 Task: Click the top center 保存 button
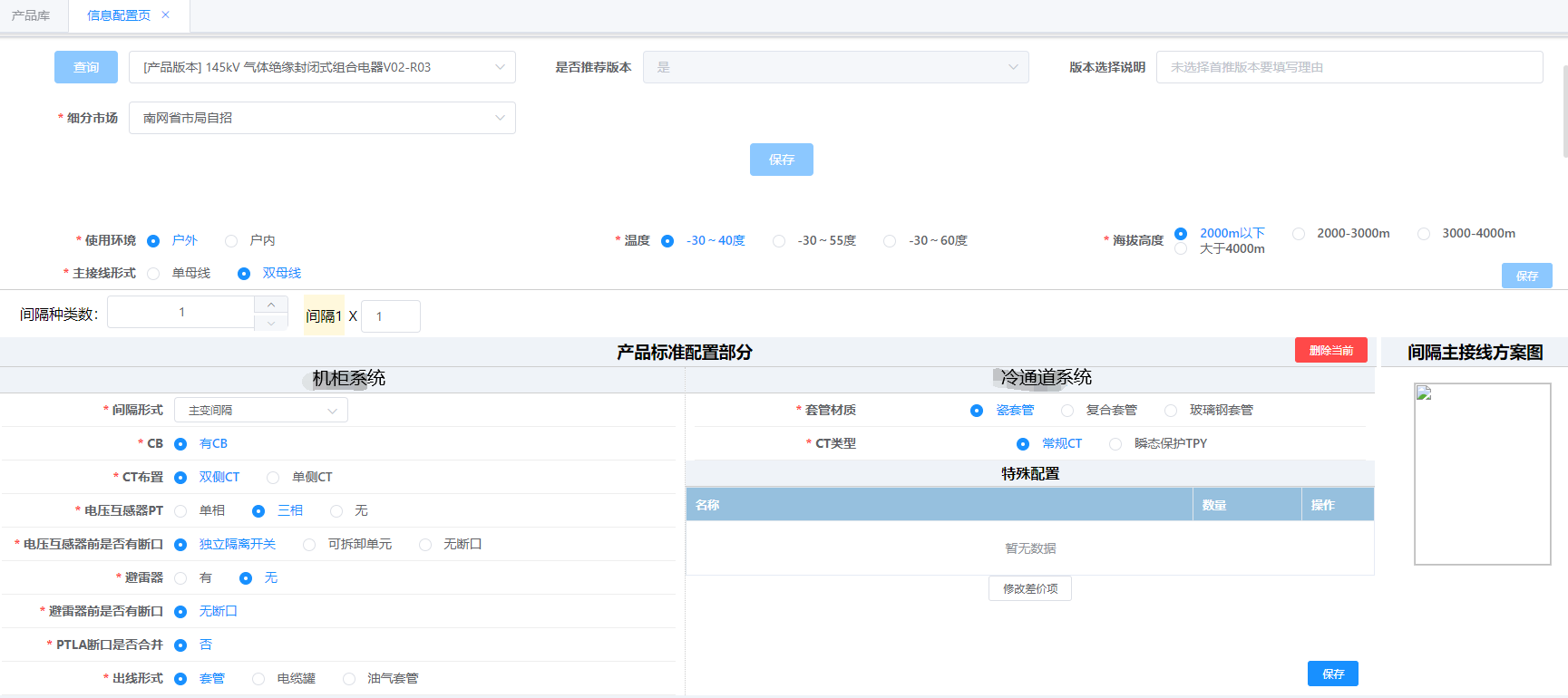pos(782,160)
